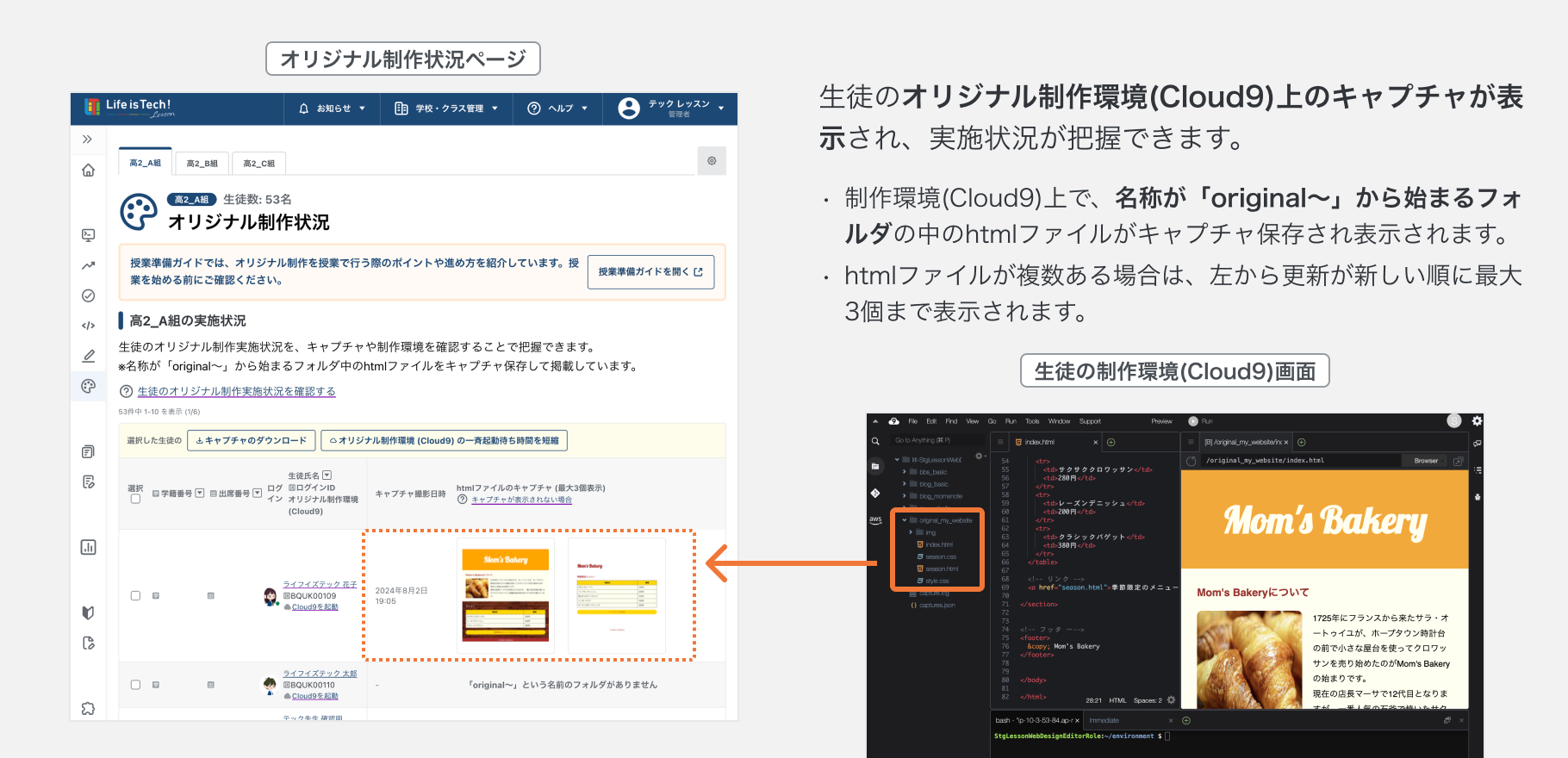1568x758 pixels.
Task: Pop out the Cloud9 preview into new window
Action: coord(1458,461)
